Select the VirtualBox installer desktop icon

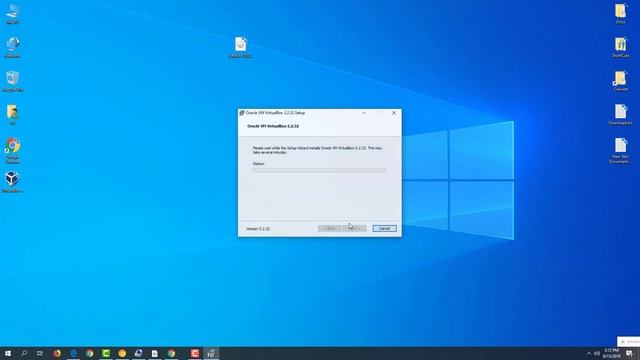[x=13, y=182]
